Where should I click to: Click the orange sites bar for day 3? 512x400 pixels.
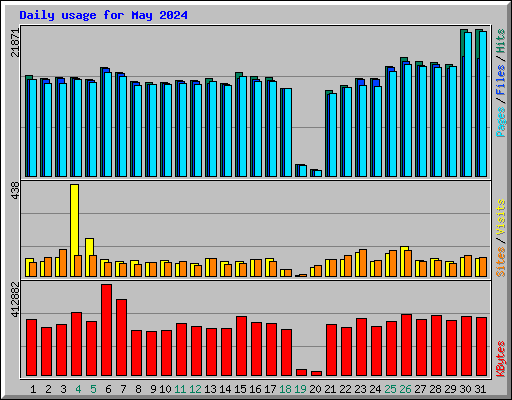click(x=63, y=263)
